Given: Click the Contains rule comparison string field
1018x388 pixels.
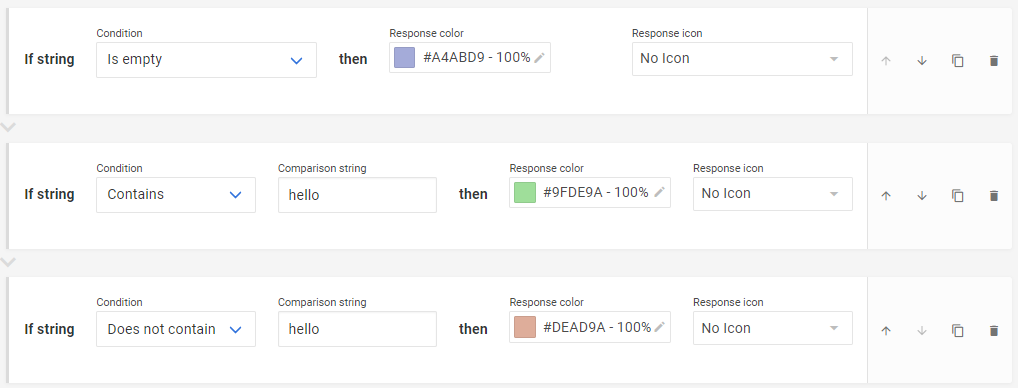Looking at the screenshot, I should click(x=357, y=195).
